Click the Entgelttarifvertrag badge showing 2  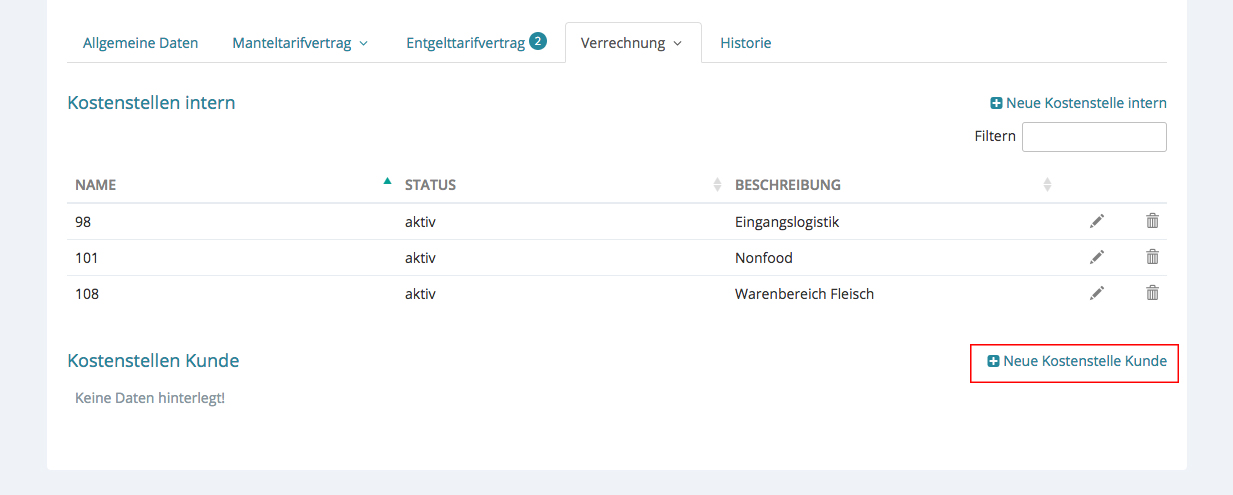pyautogui.click(x=538, y=41)
